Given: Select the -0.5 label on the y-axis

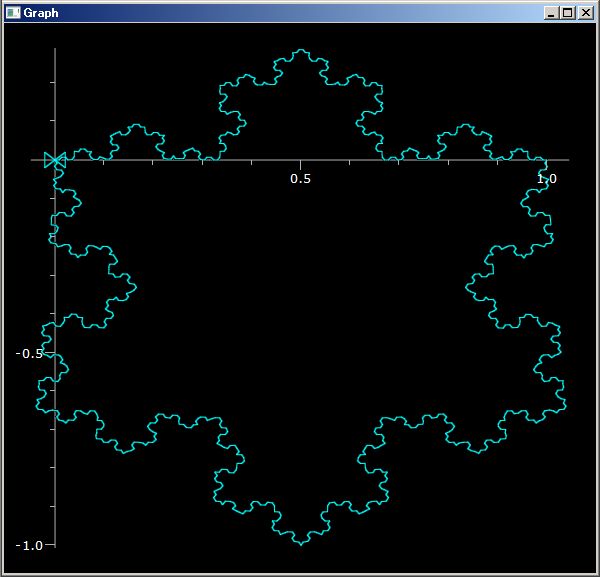Looking at the screenshot, I should click(29, 354).
